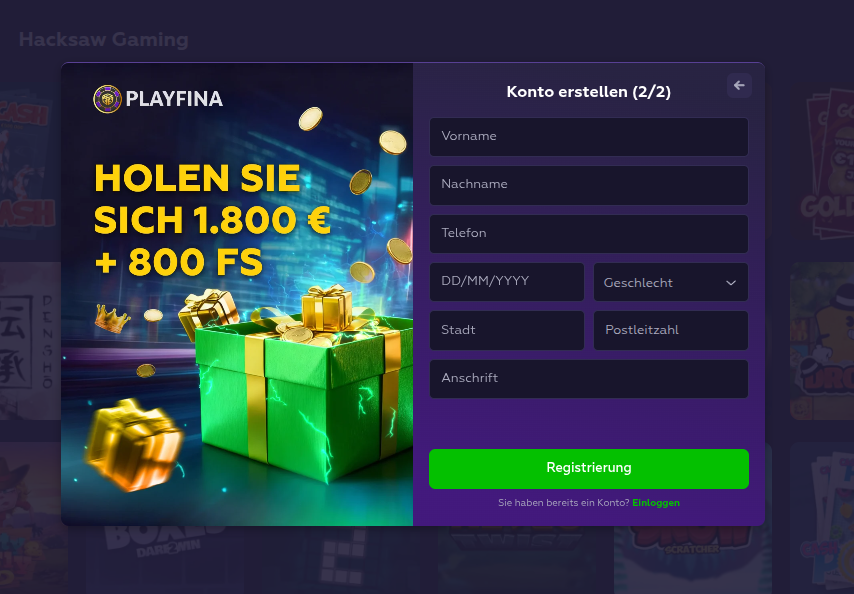Image resolution: width=854 pixels, height=594 pixels.
Task: Focus the Anschrift address field
Action: [589, 379]
